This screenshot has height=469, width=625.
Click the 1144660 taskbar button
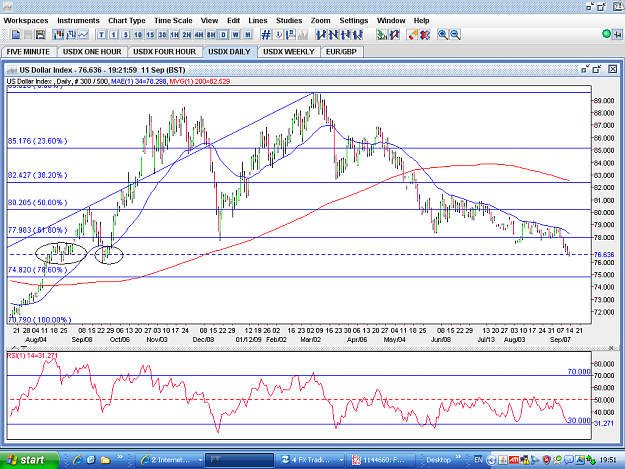pos(381,460)
